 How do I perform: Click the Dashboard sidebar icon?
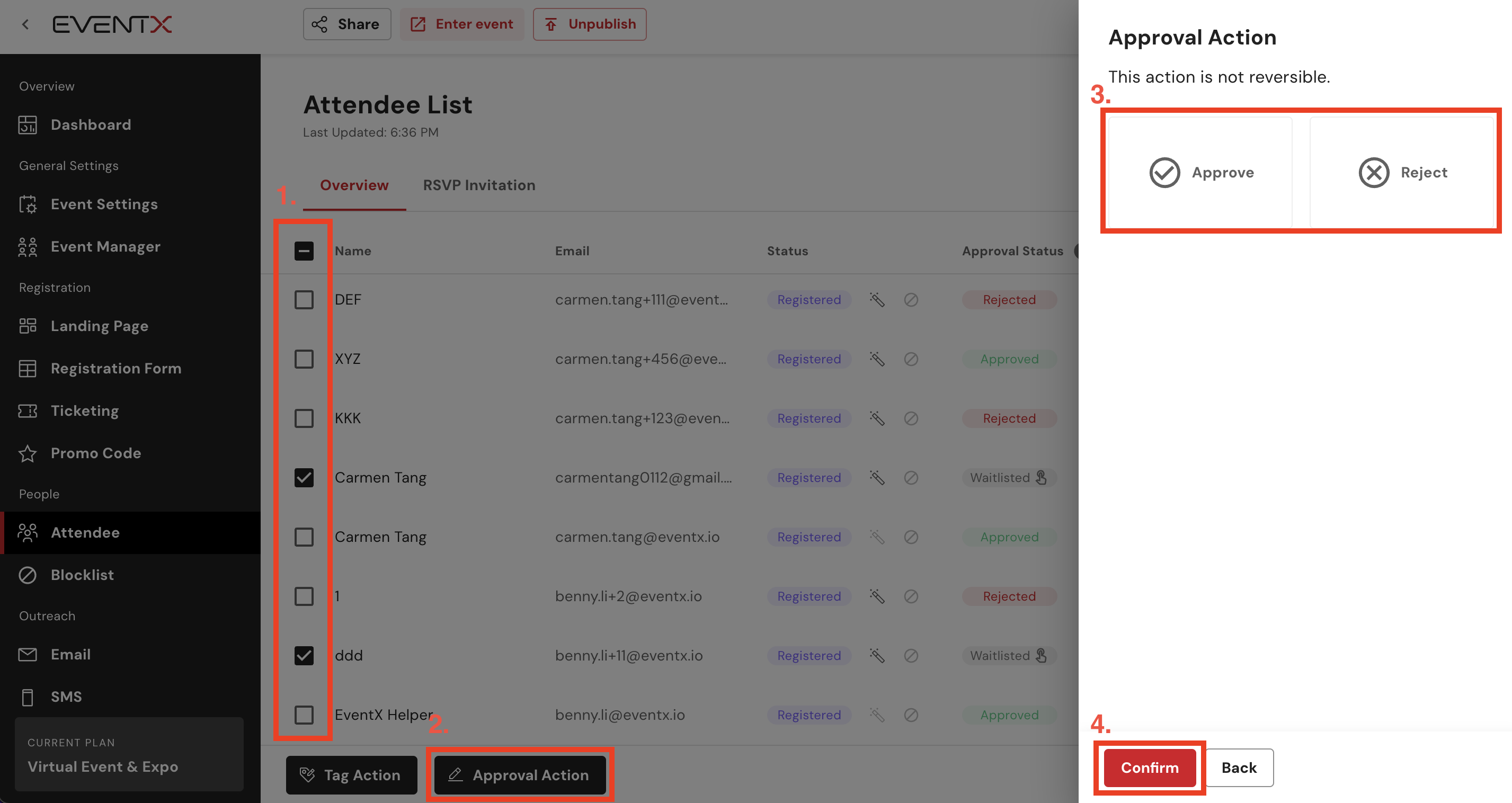(x=28, y=124)
